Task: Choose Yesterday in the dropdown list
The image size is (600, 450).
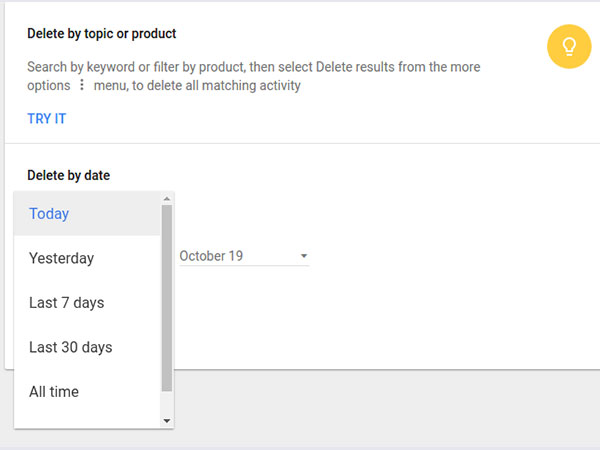Action: (x=61, y=258)
